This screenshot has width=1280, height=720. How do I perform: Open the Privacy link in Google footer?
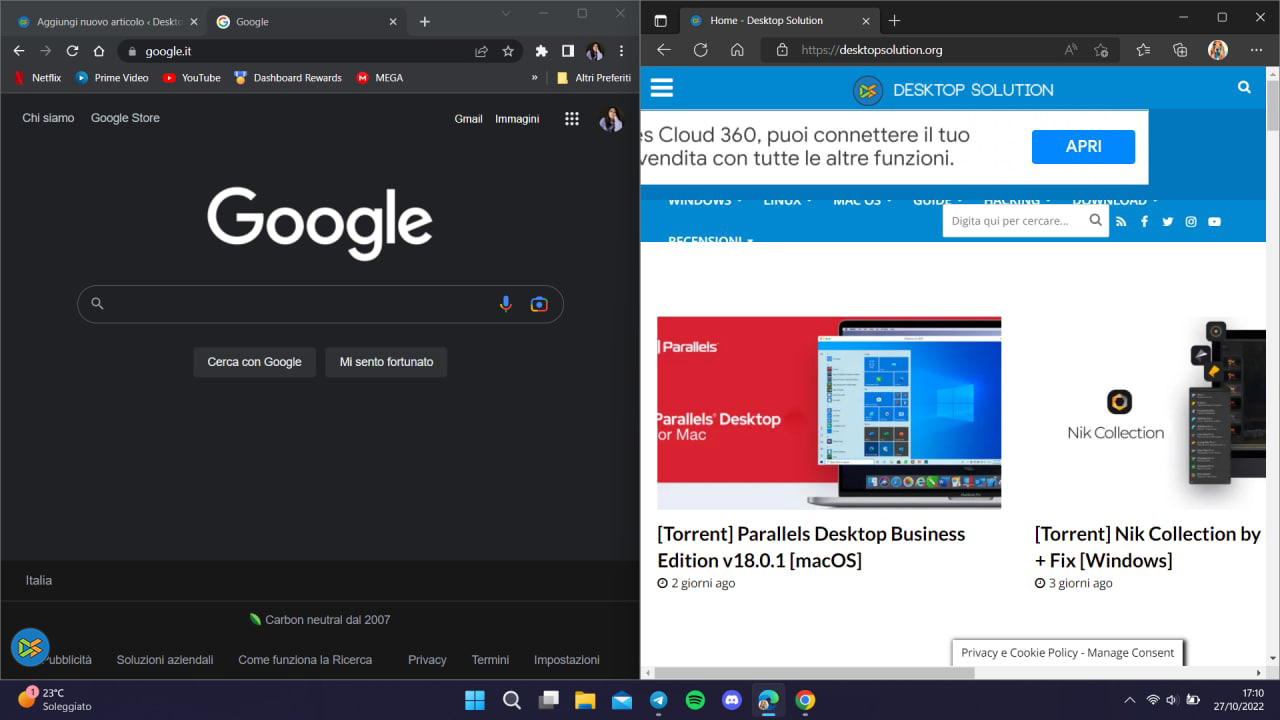point(427,660)
